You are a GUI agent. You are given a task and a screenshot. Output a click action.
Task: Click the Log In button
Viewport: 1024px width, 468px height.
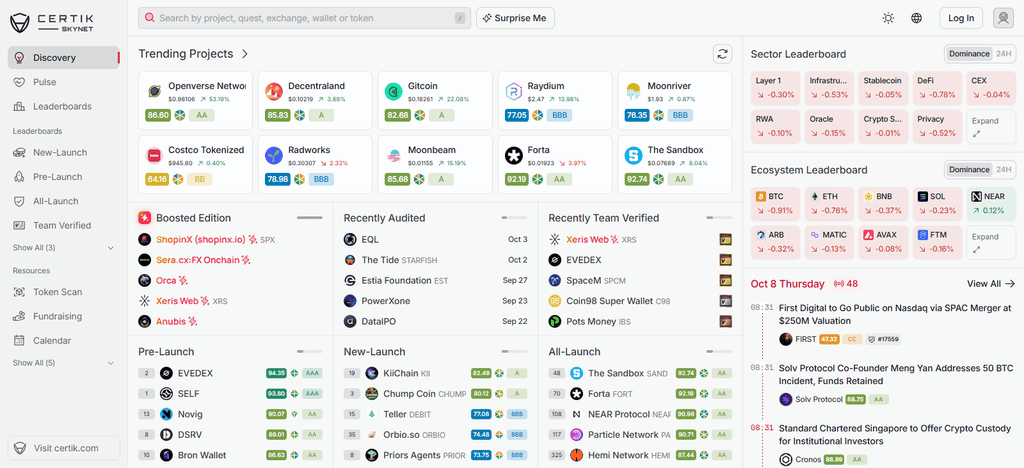(x=961, y=18)
